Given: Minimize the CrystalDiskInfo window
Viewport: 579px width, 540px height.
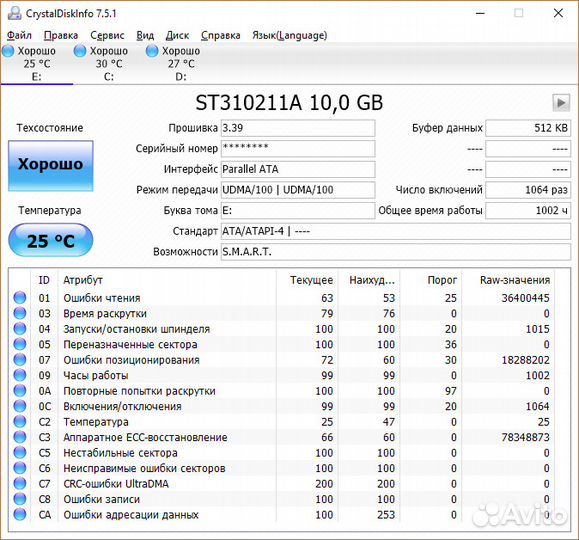Looking at the screenshot, I should [480, 13].
